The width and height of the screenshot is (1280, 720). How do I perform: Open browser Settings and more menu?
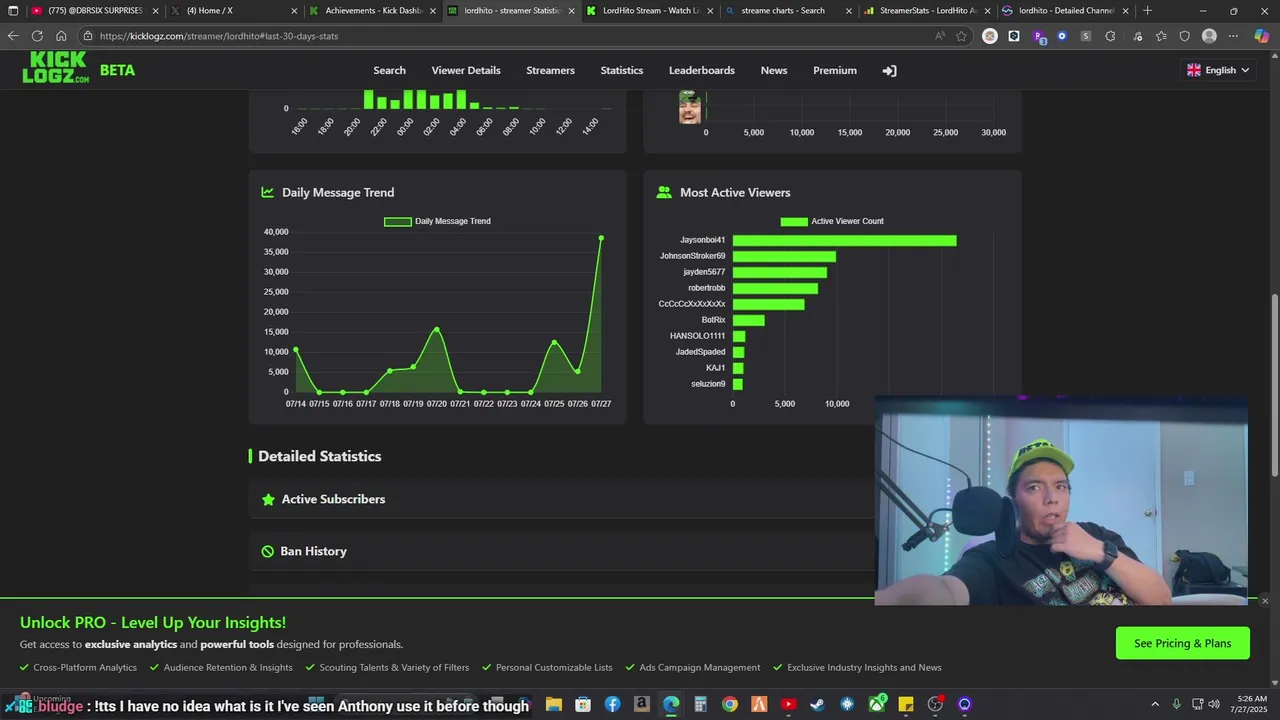pos(1233,36)
